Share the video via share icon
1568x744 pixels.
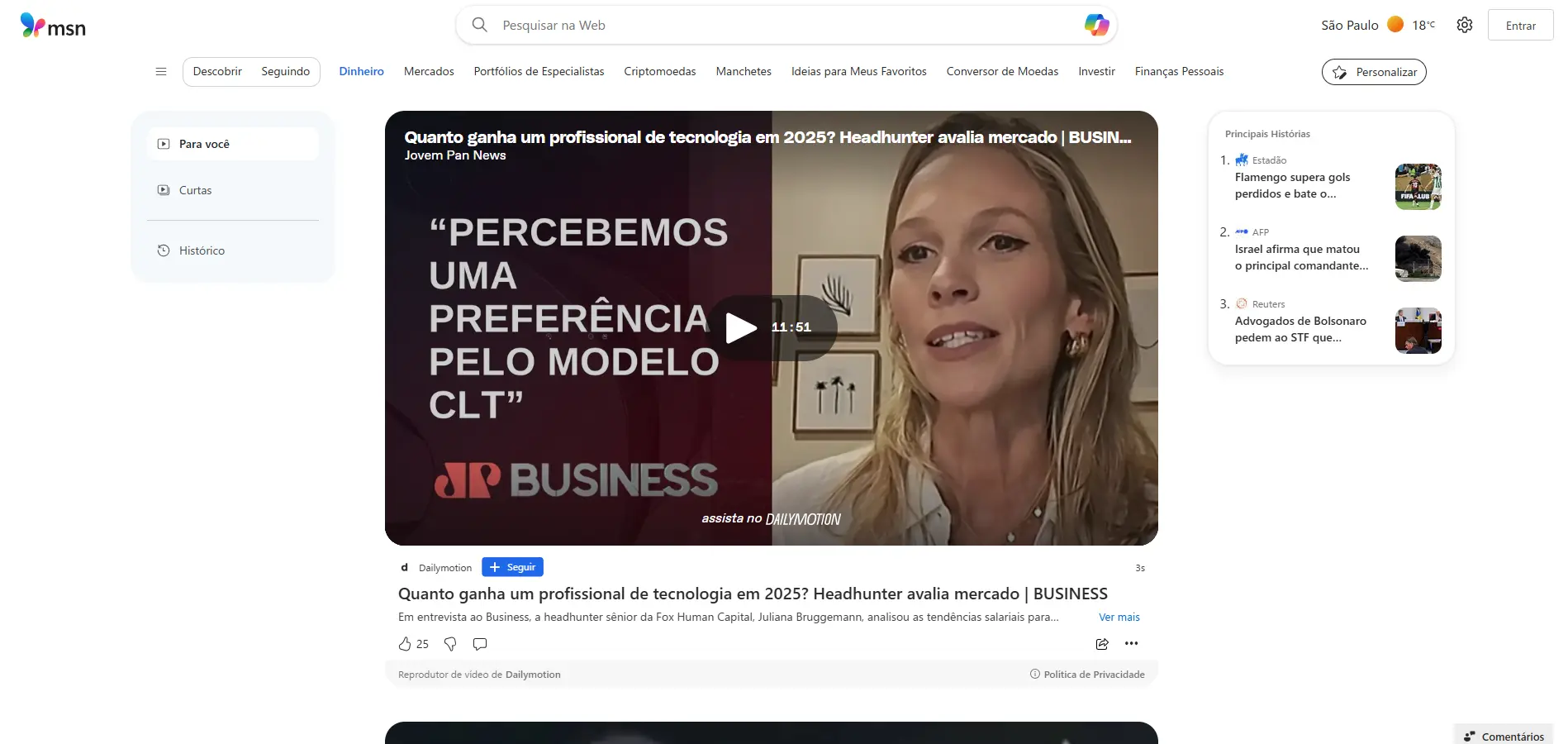[x=1102, y=644]
